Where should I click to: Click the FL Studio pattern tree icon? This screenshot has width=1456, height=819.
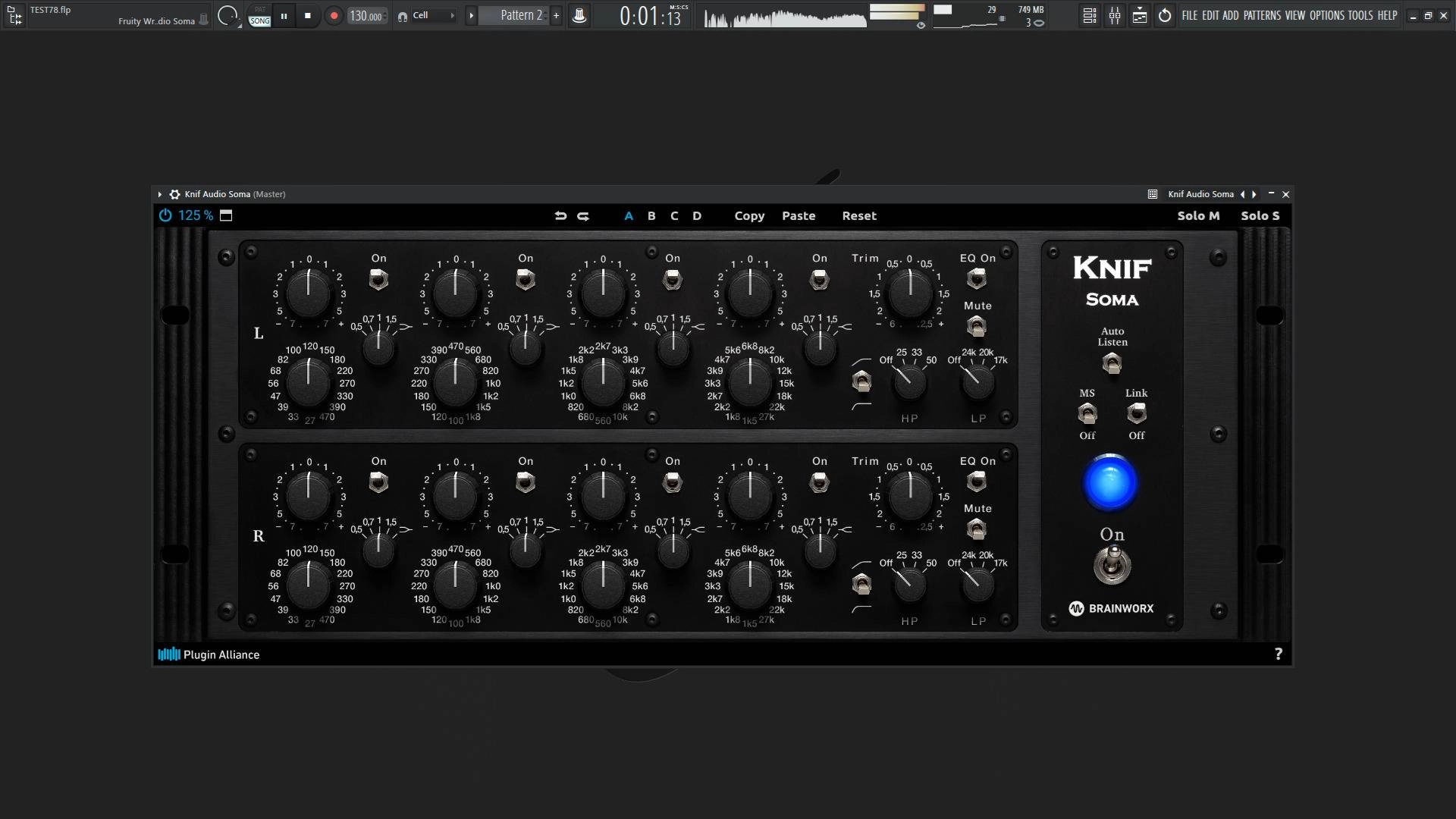click(x=14, y=15)
